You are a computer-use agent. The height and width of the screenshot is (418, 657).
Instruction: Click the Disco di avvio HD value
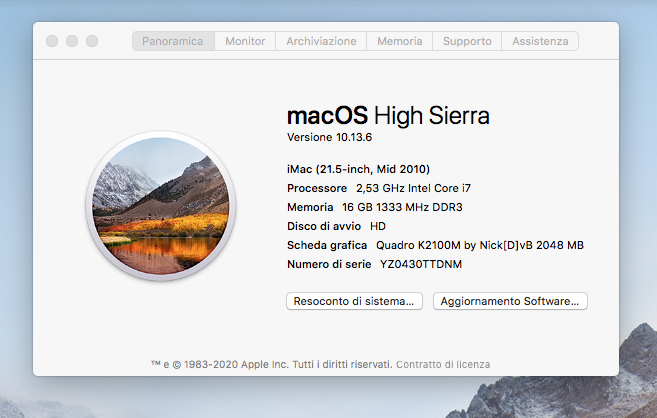378,226
